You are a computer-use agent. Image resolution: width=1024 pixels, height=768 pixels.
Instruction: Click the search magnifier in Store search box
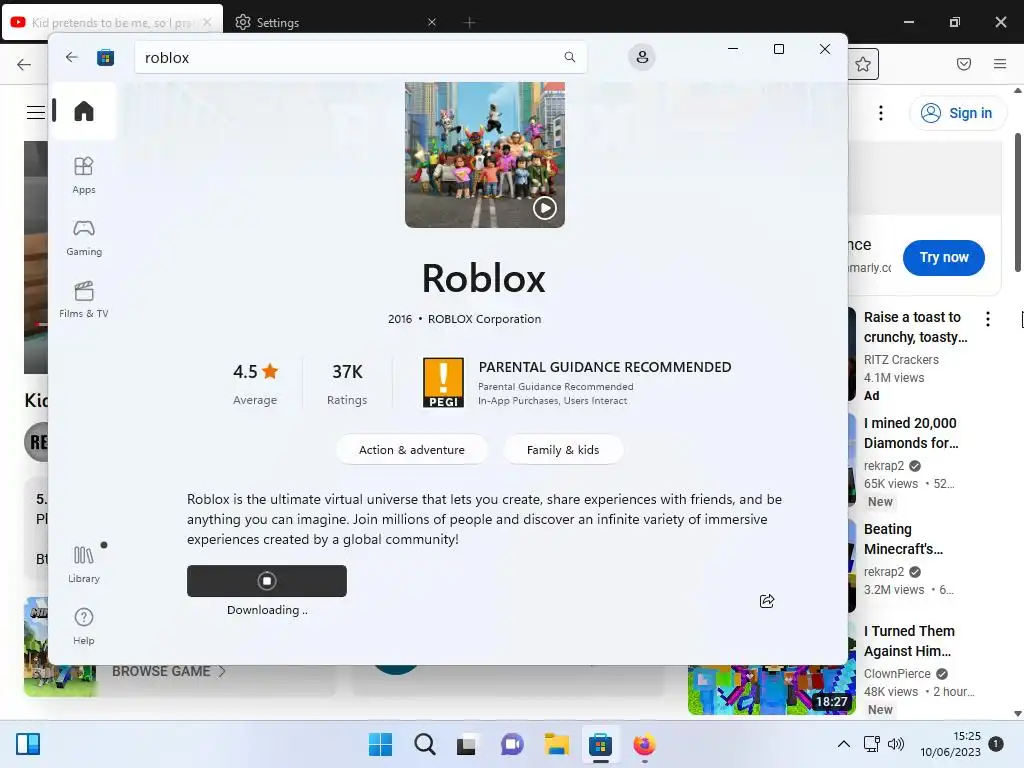pyautogui.click(x=569, y=57)
